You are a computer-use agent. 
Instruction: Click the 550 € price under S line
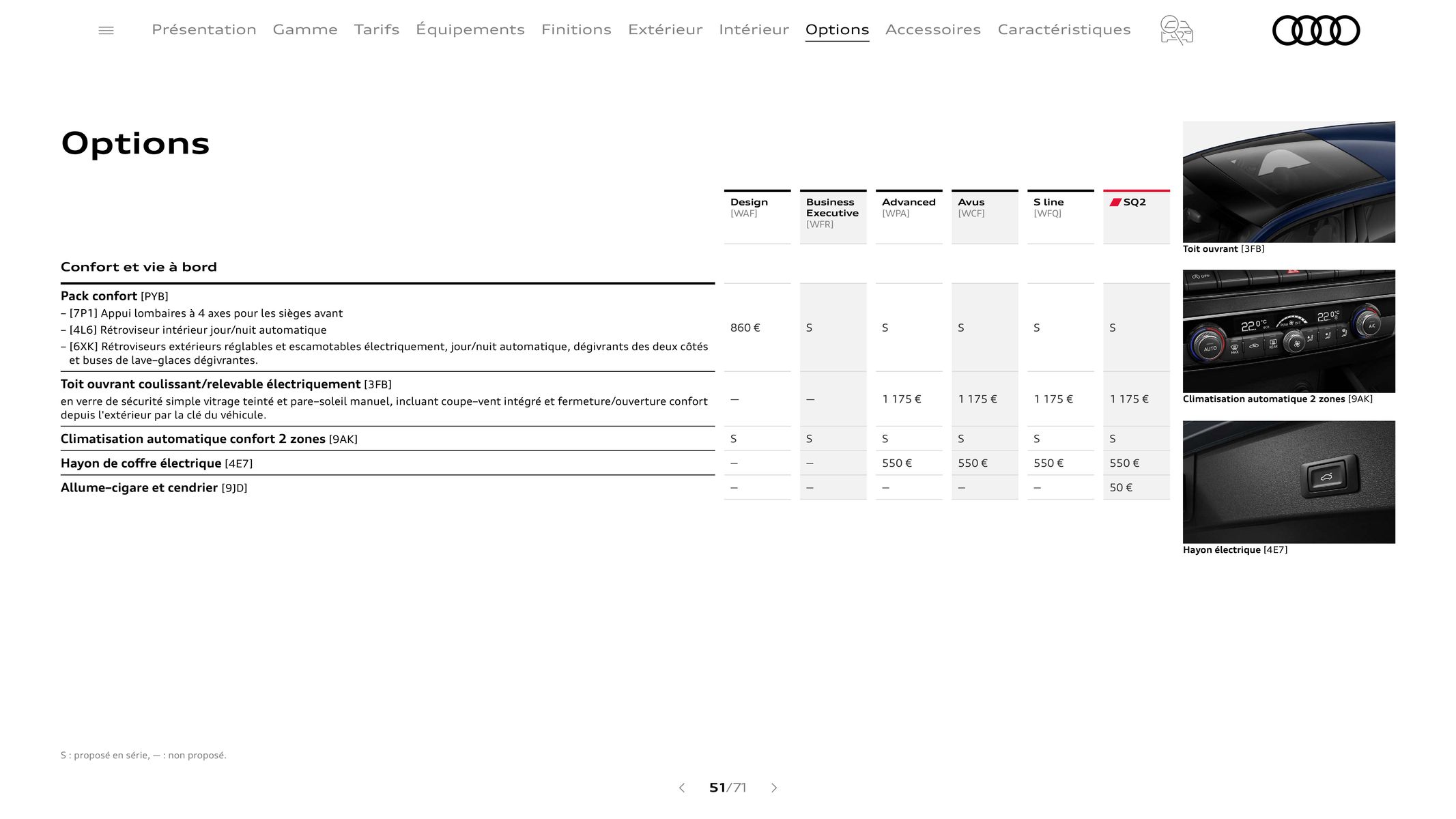pos(1048,463)
